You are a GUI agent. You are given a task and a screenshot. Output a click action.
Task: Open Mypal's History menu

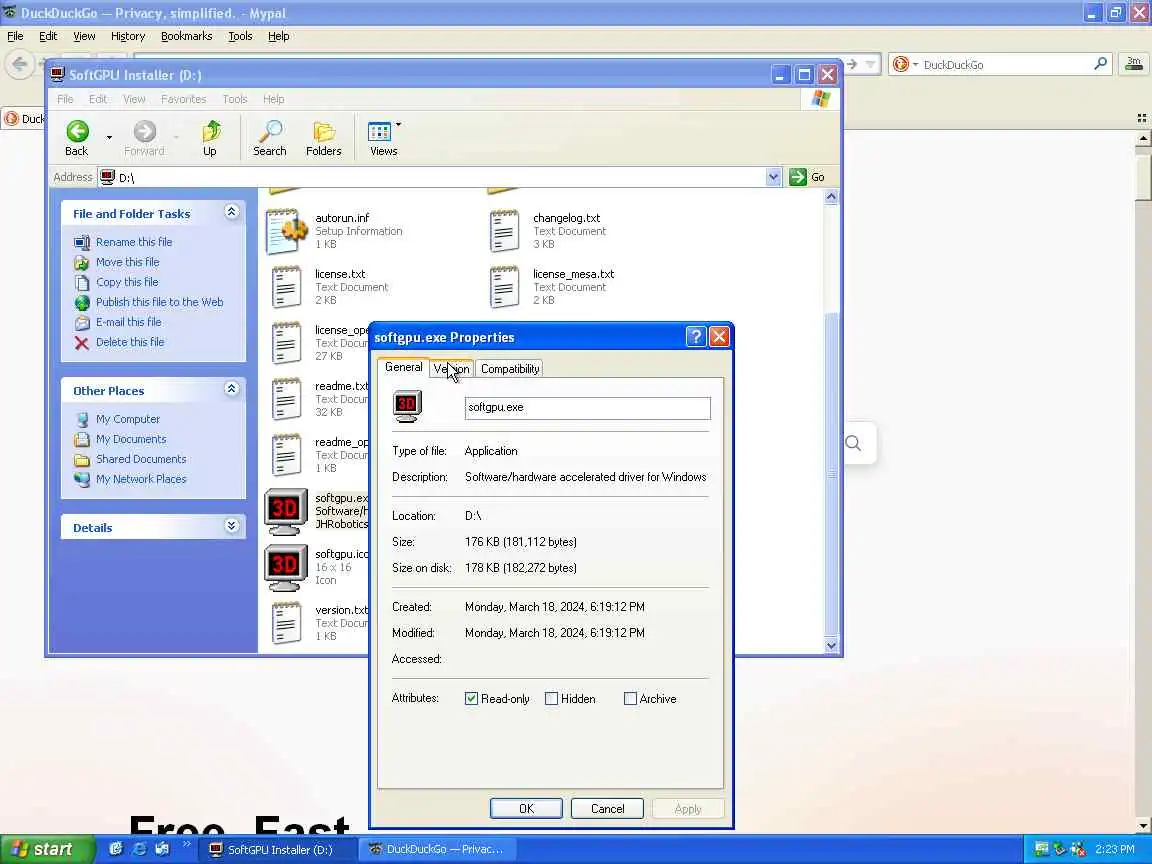(128, 36)
